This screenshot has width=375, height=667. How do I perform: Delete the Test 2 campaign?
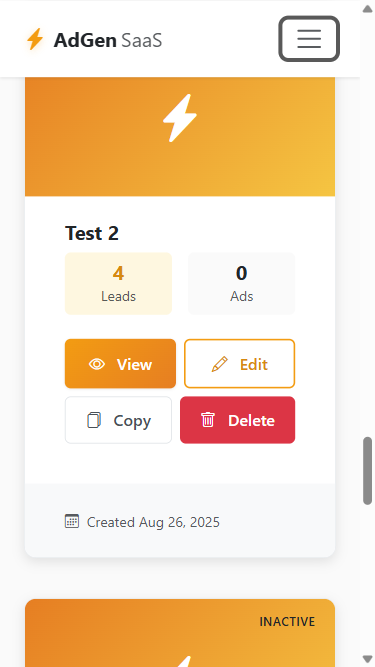[237, 420]
